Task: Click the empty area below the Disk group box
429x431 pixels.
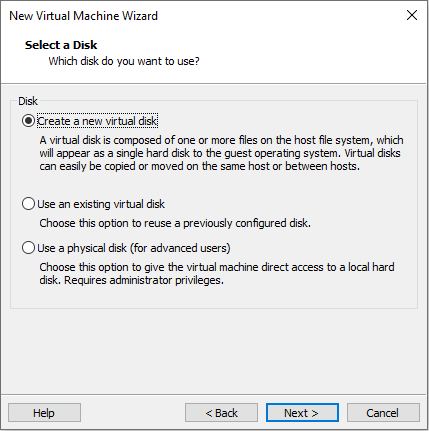Action: click(x=214, y=350)
